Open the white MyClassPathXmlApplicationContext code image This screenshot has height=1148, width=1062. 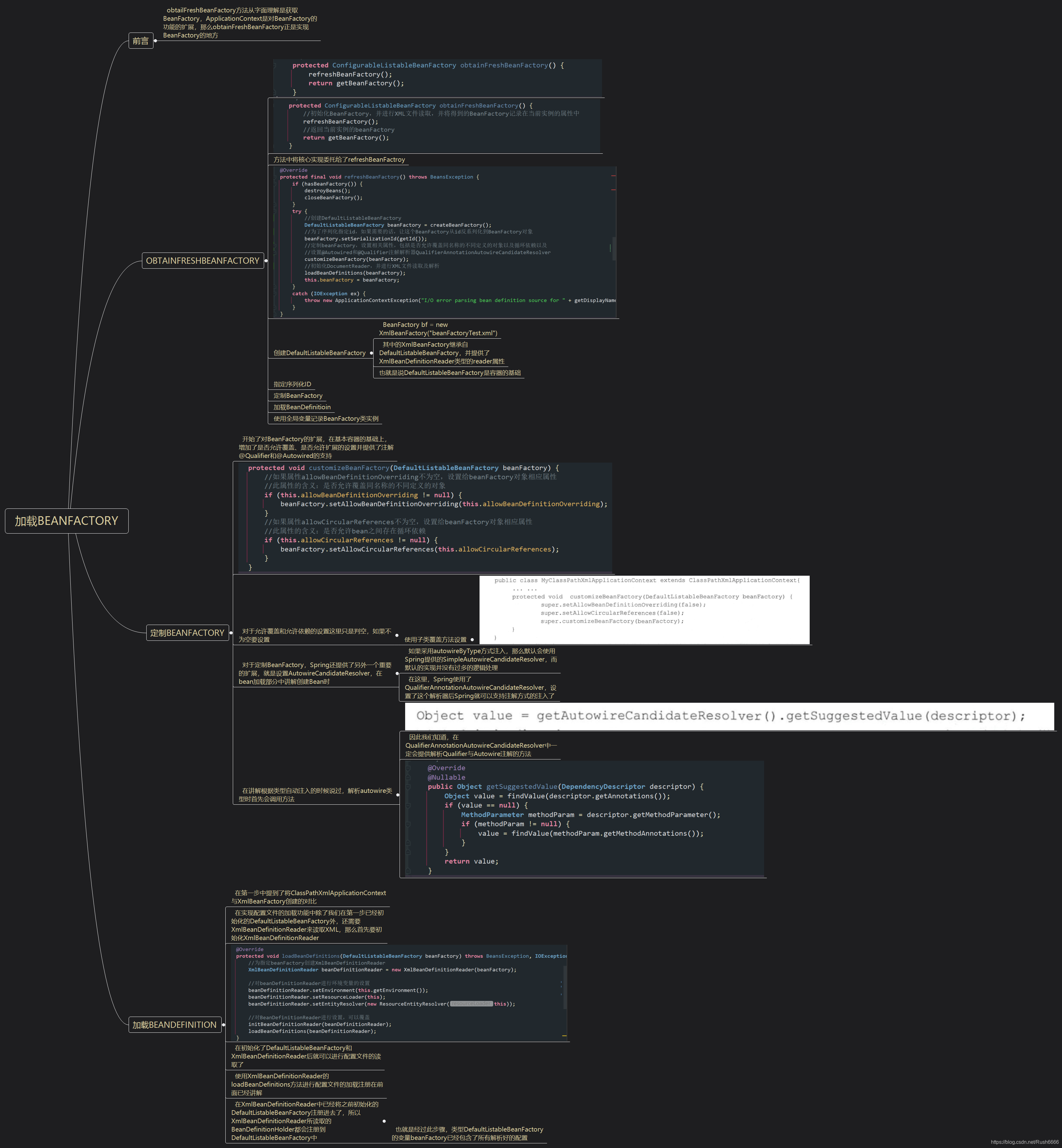click(644, 610)
